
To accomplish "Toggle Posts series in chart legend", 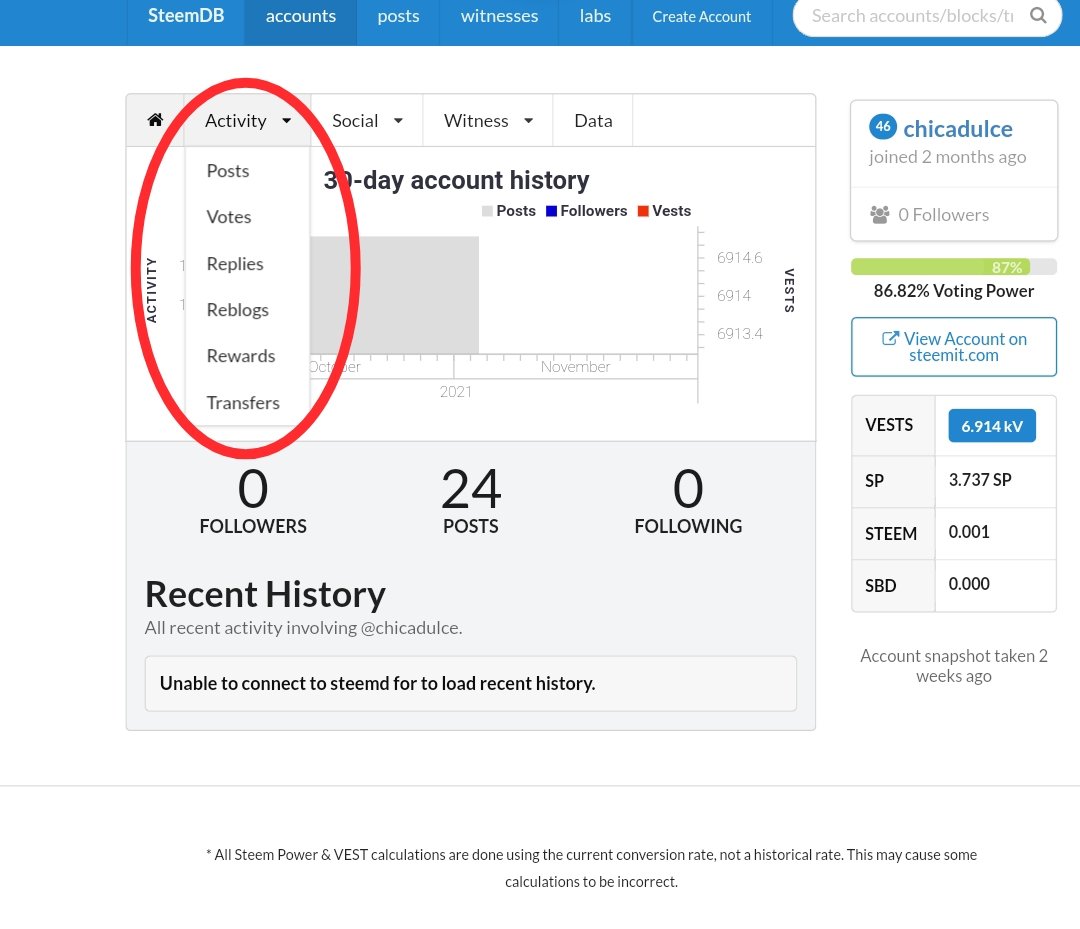I will [508, 211].
